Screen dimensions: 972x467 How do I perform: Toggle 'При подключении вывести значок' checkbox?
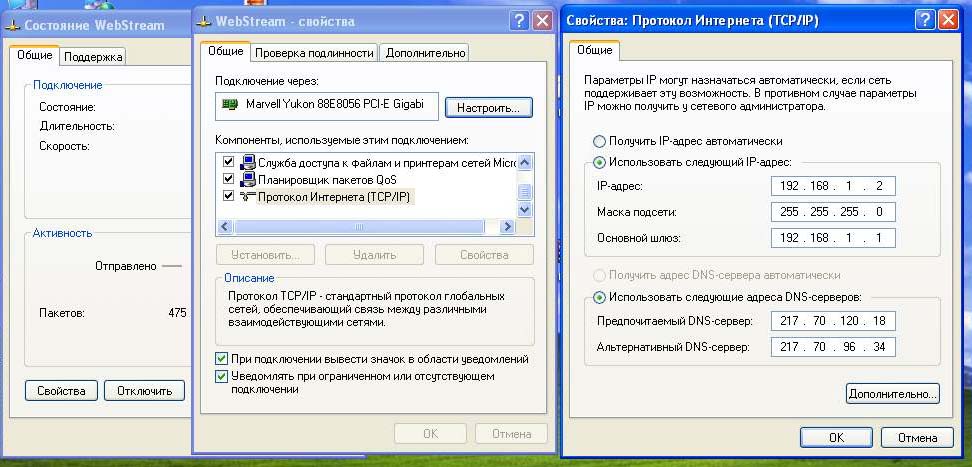pyautogui.click(x=221, y=358)
